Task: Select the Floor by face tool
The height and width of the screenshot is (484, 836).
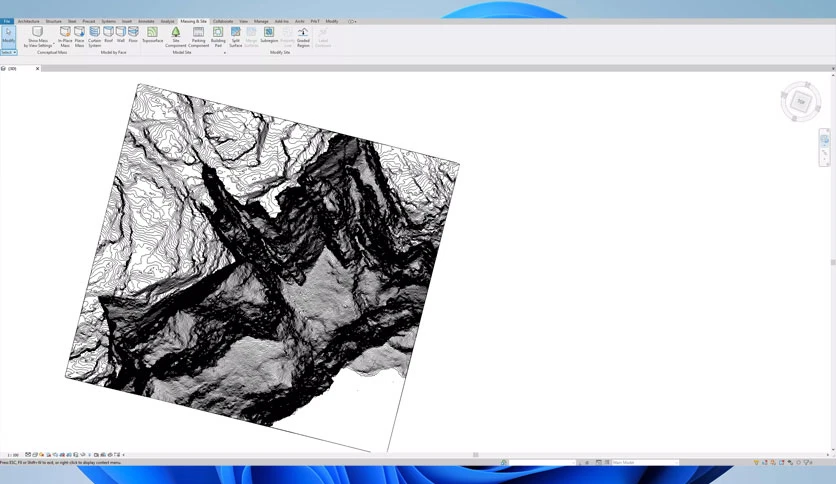Action: pos(133,35)
